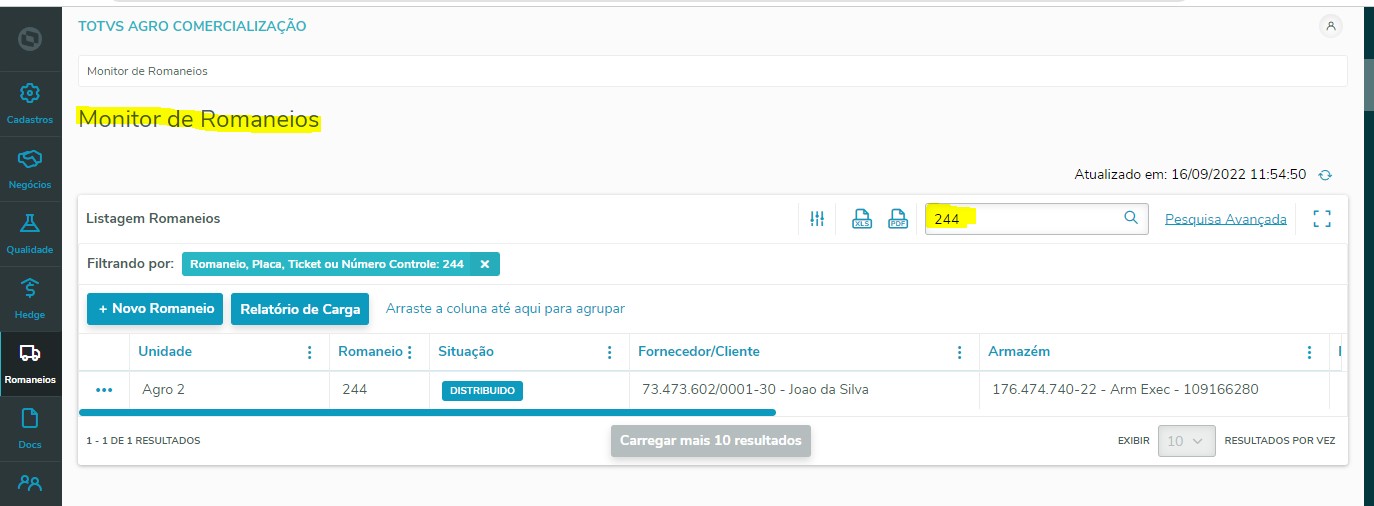Click Relatório de Carga button

tap(300, 309)
